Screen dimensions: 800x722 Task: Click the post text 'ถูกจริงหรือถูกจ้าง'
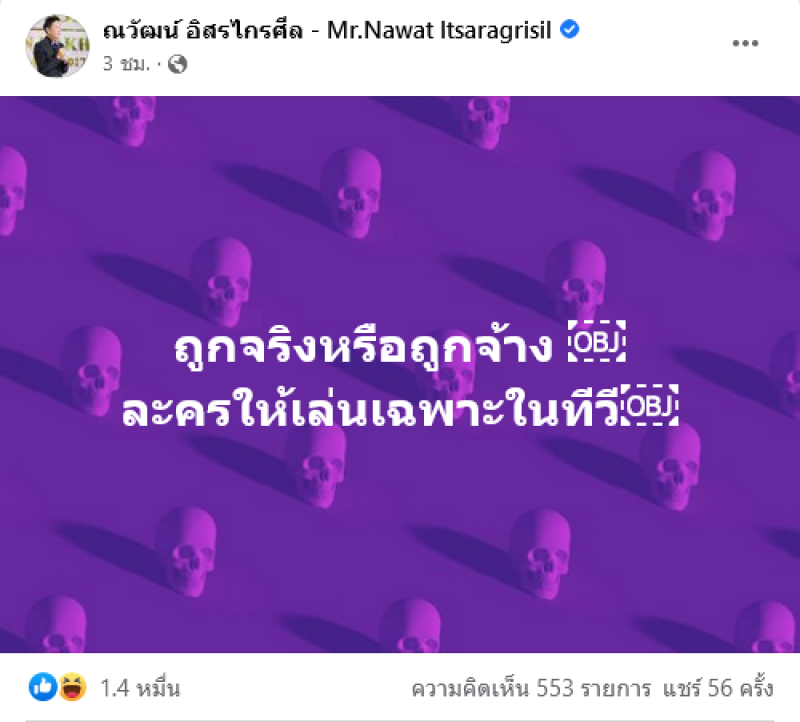(x=363, y=348)
